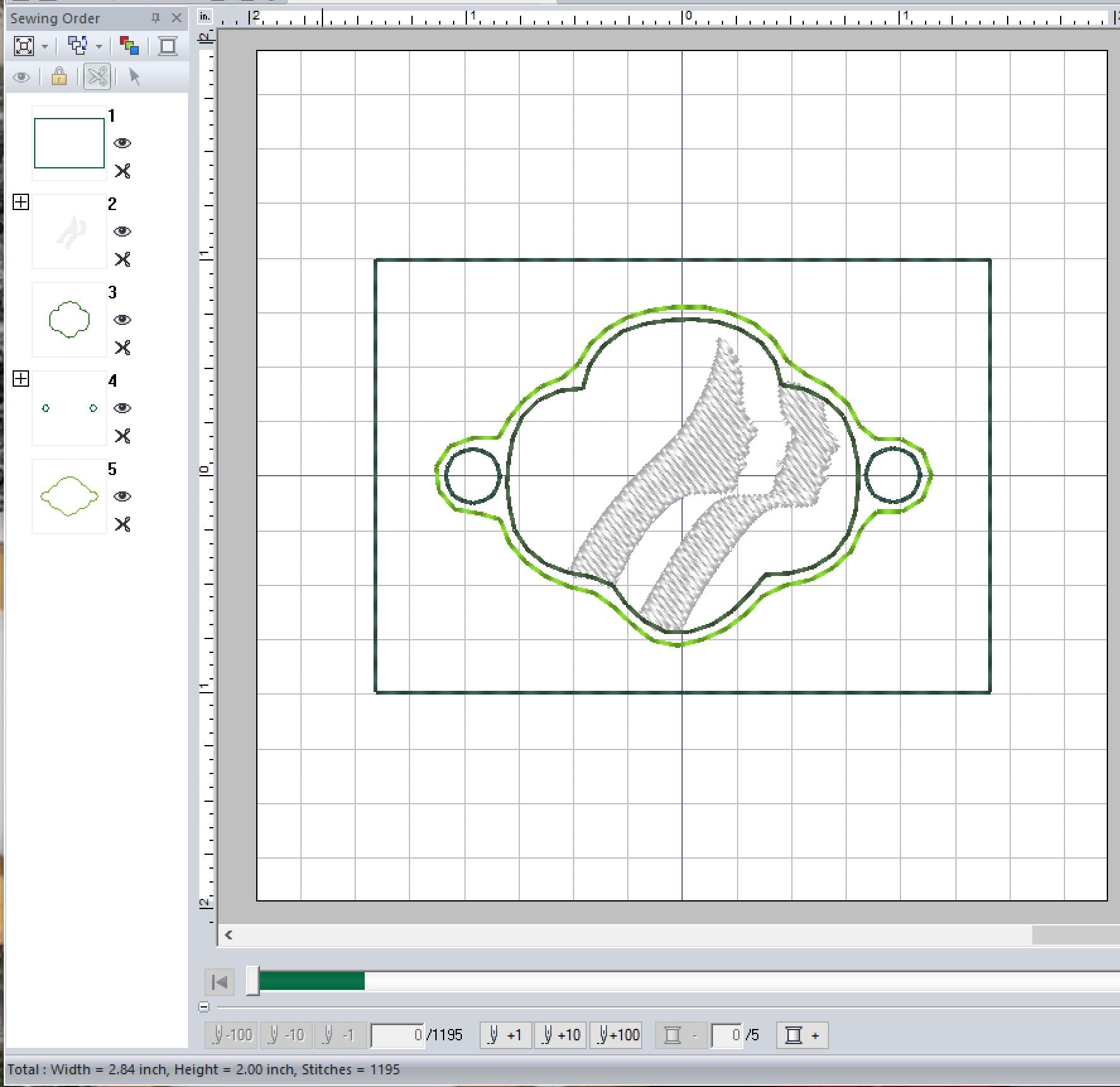
Task: Expand frame 4 group with plus box
Action: tap(21, 379)
